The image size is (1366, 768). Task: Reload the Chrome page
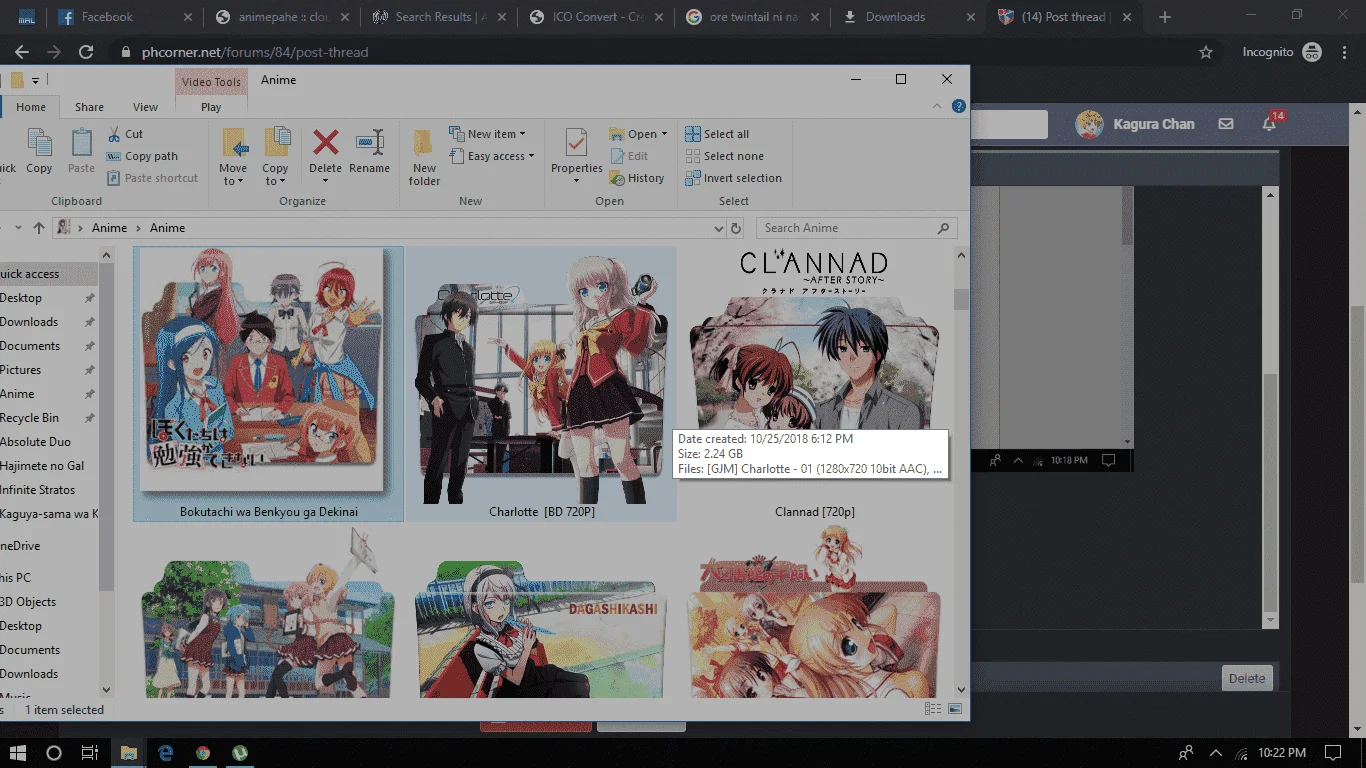coord(86,52)
